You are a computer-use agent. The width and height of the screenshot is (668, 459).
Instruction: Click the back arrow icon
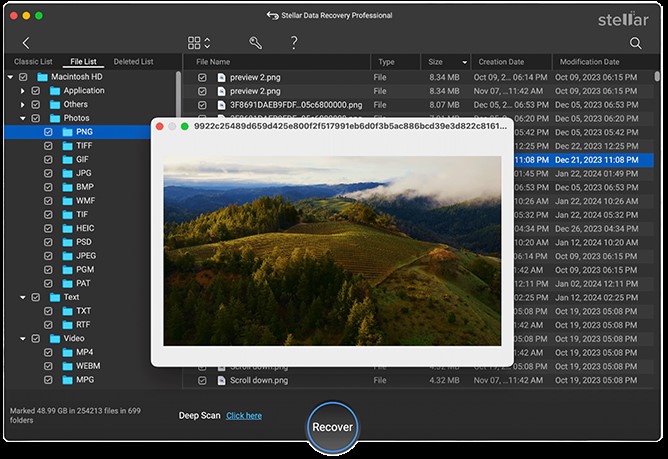pyautogui.click(x=26, y=43)
